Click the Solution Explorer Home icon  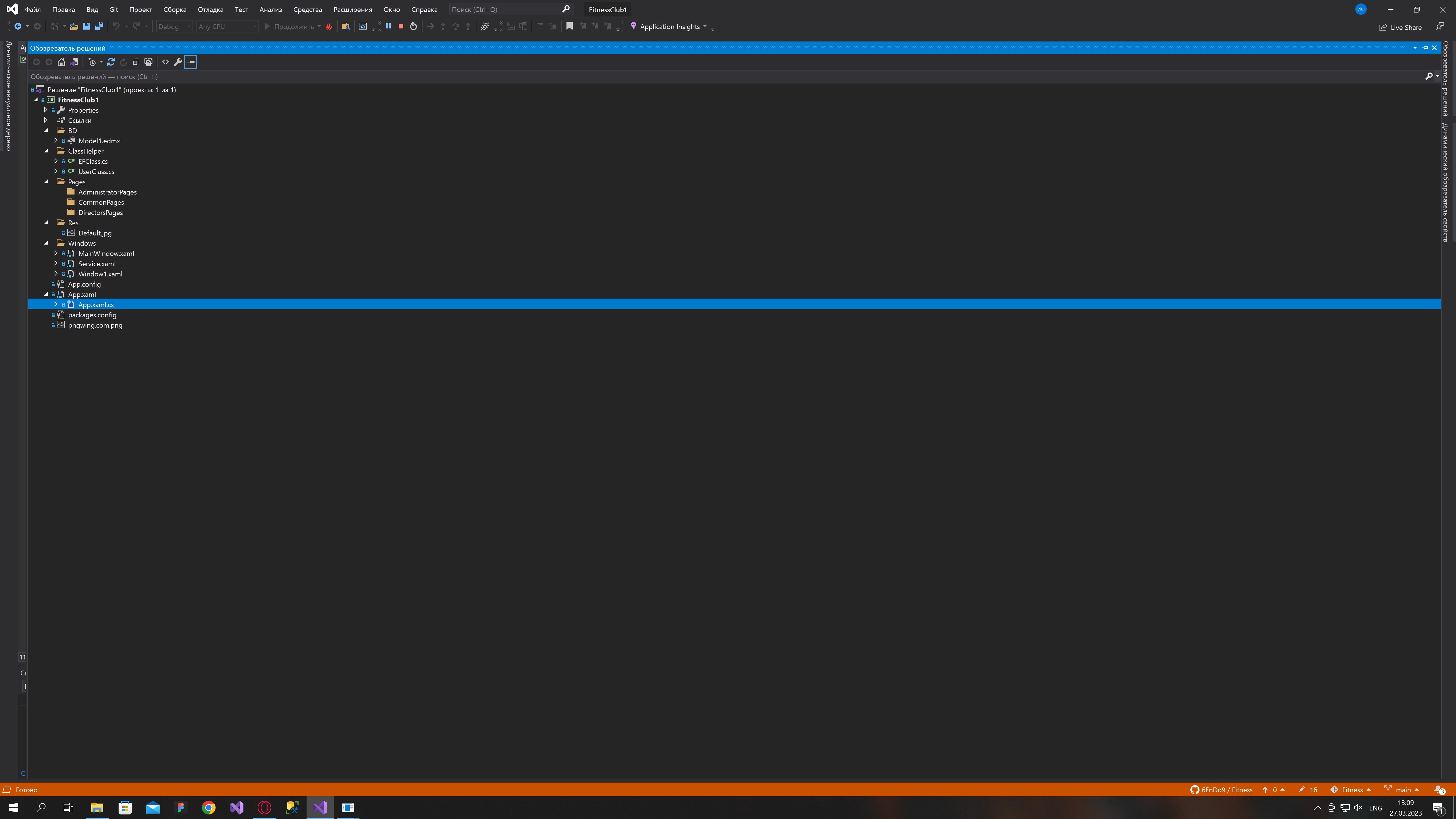[62, 62]
